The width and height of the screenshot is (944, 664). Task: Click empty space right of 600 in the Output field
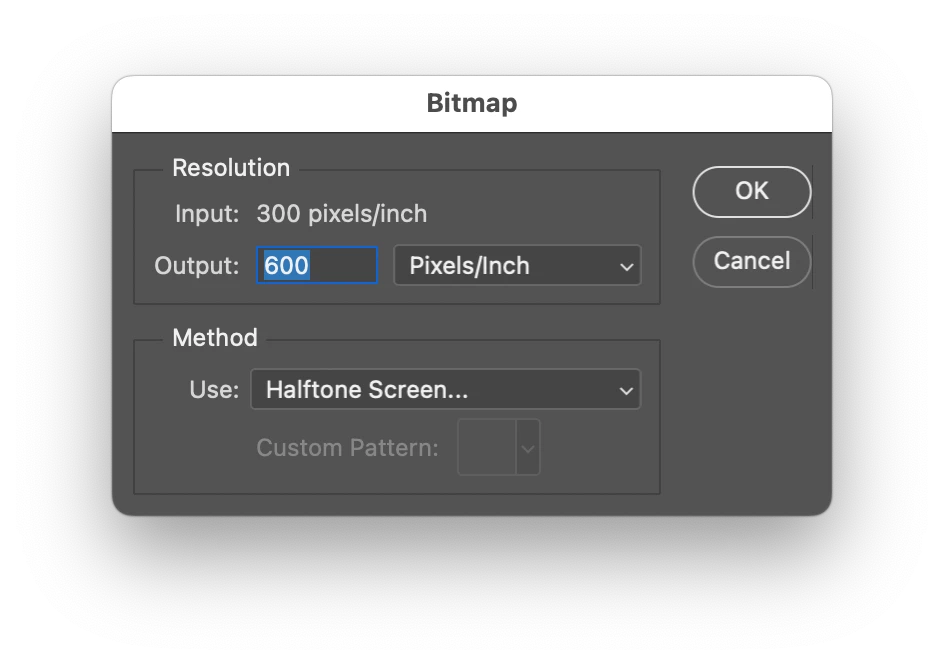pos(343,265)
